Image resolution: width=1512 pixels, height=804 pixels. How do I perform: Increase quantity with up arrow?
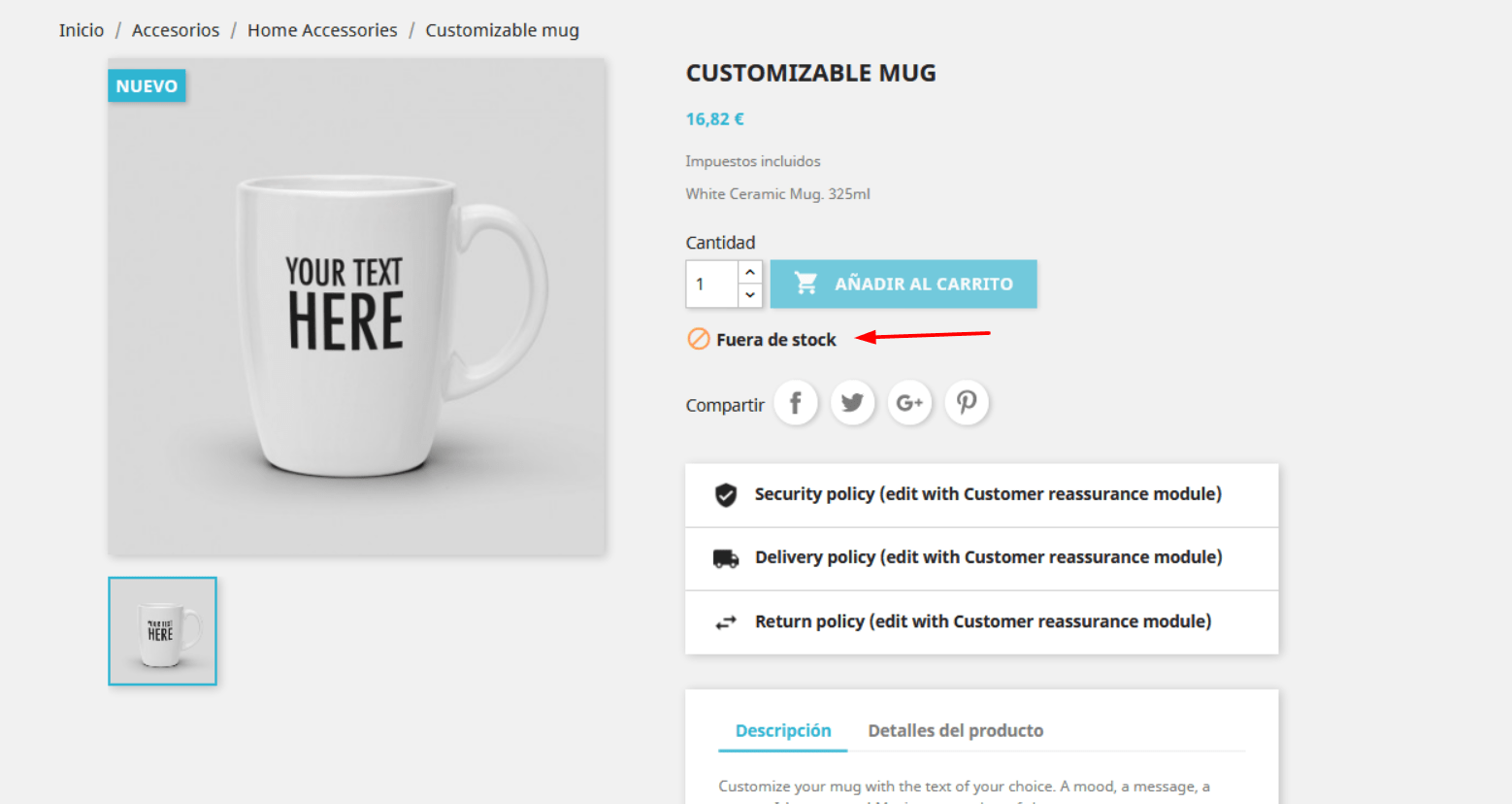(750, 272)
